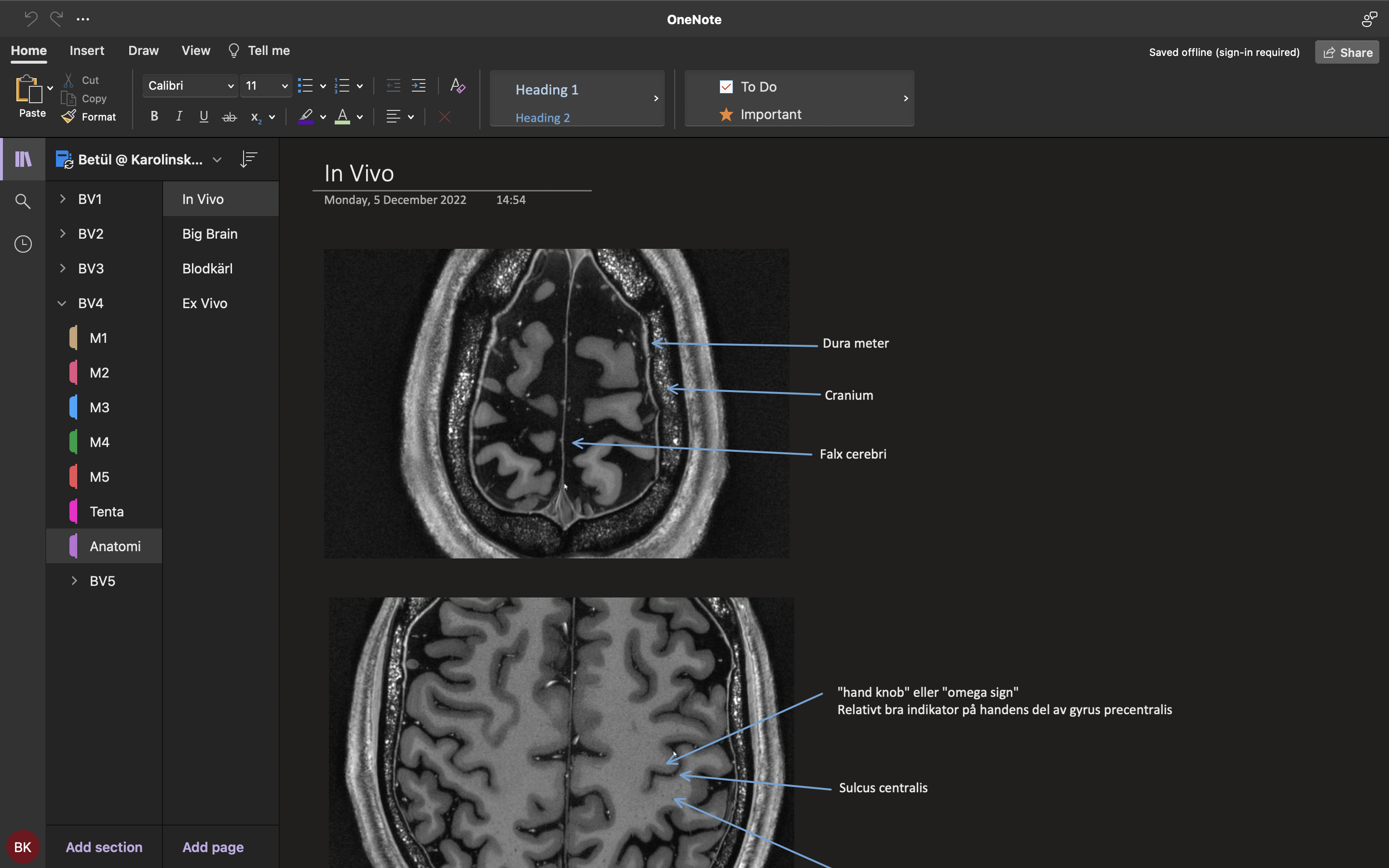Screen dimensions: 1389x868
Task: Click the Cut scissors button
Action: pyautogui.click(x=82, y=80)
